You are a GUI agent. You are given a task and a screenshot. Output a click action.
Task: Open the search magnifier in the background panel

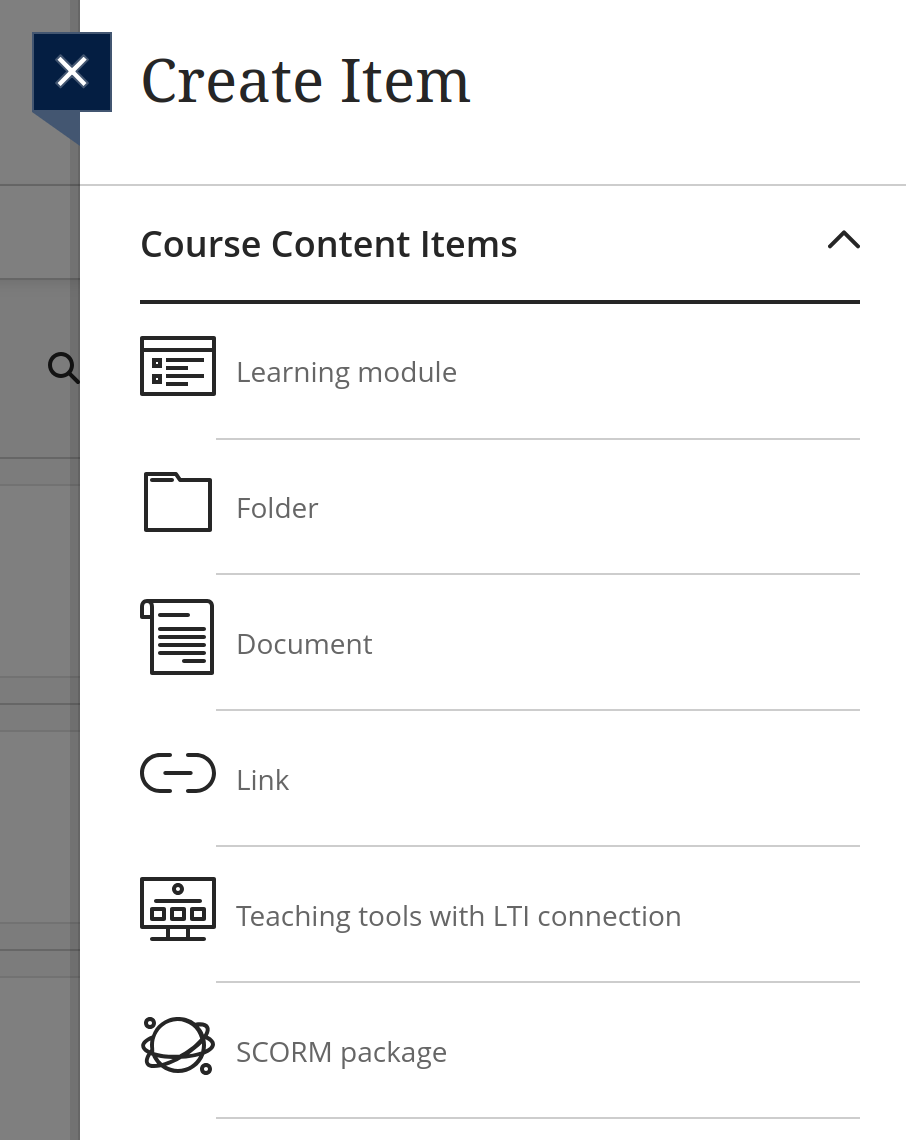pos(63,369)
